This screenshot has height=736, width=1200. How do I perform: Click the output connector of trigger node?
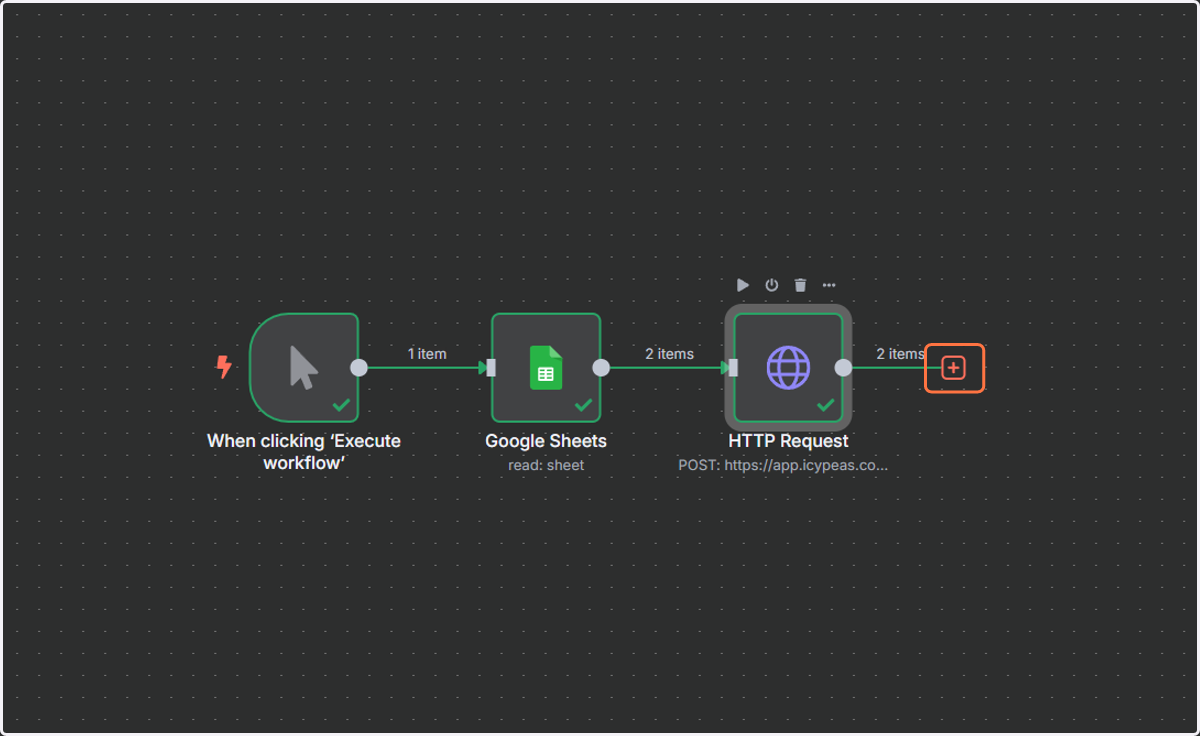359,368
